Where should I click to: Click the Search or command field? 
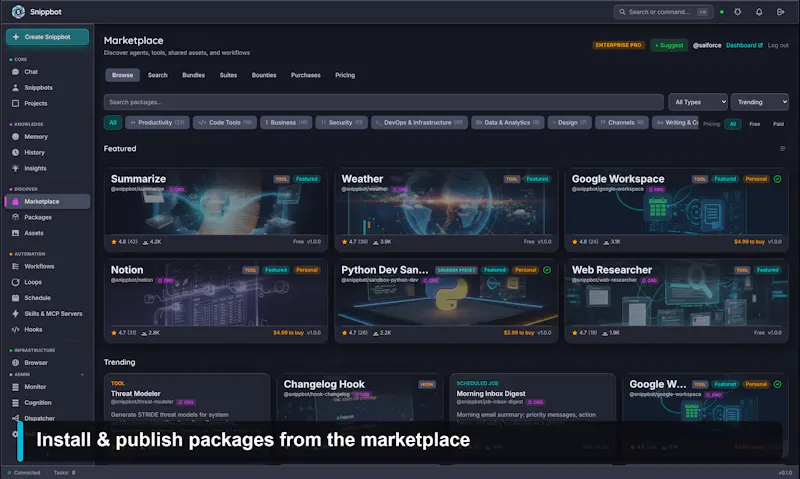663,12
